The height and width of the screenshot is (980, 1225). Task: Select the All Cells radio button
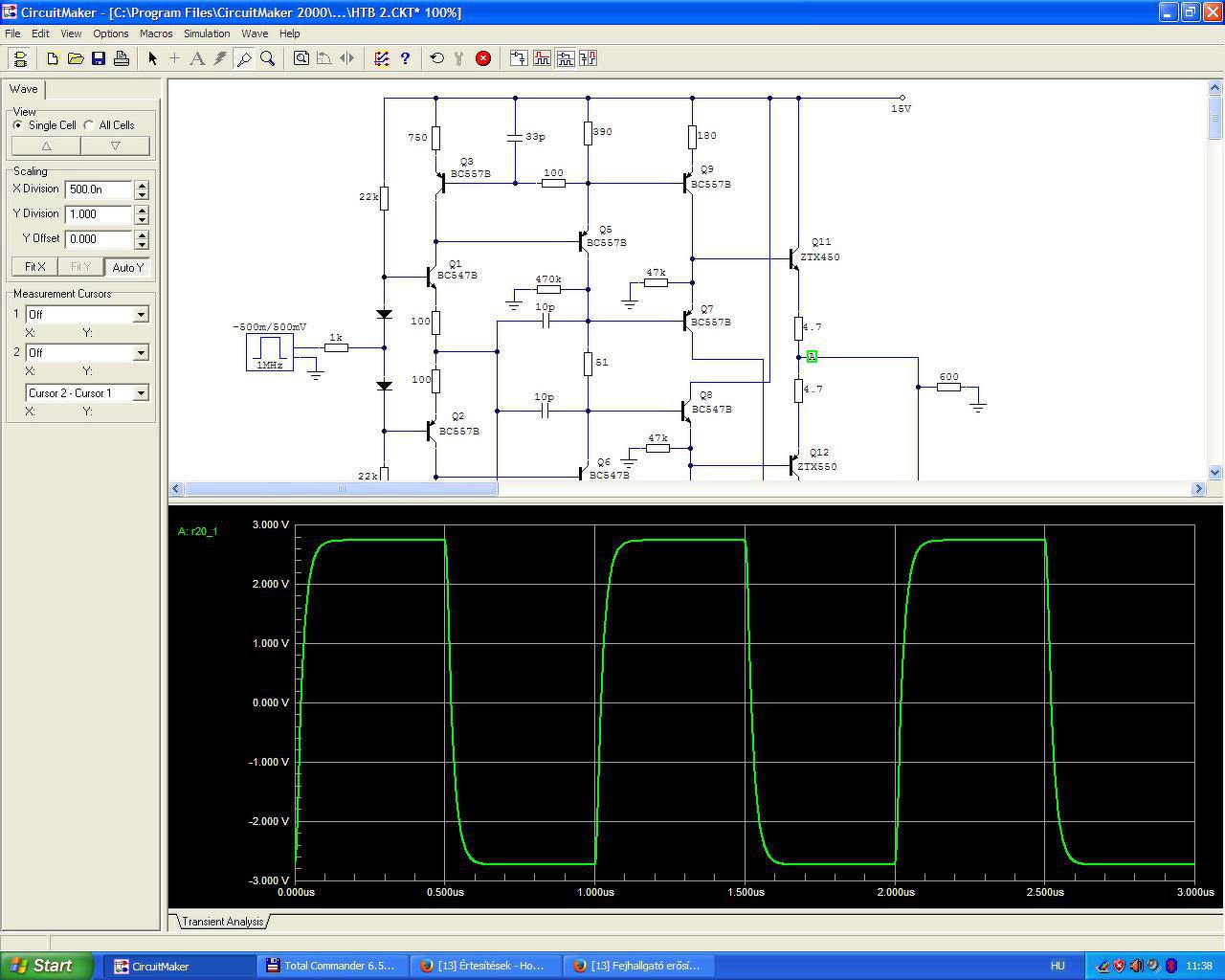[x=89, y=125]
